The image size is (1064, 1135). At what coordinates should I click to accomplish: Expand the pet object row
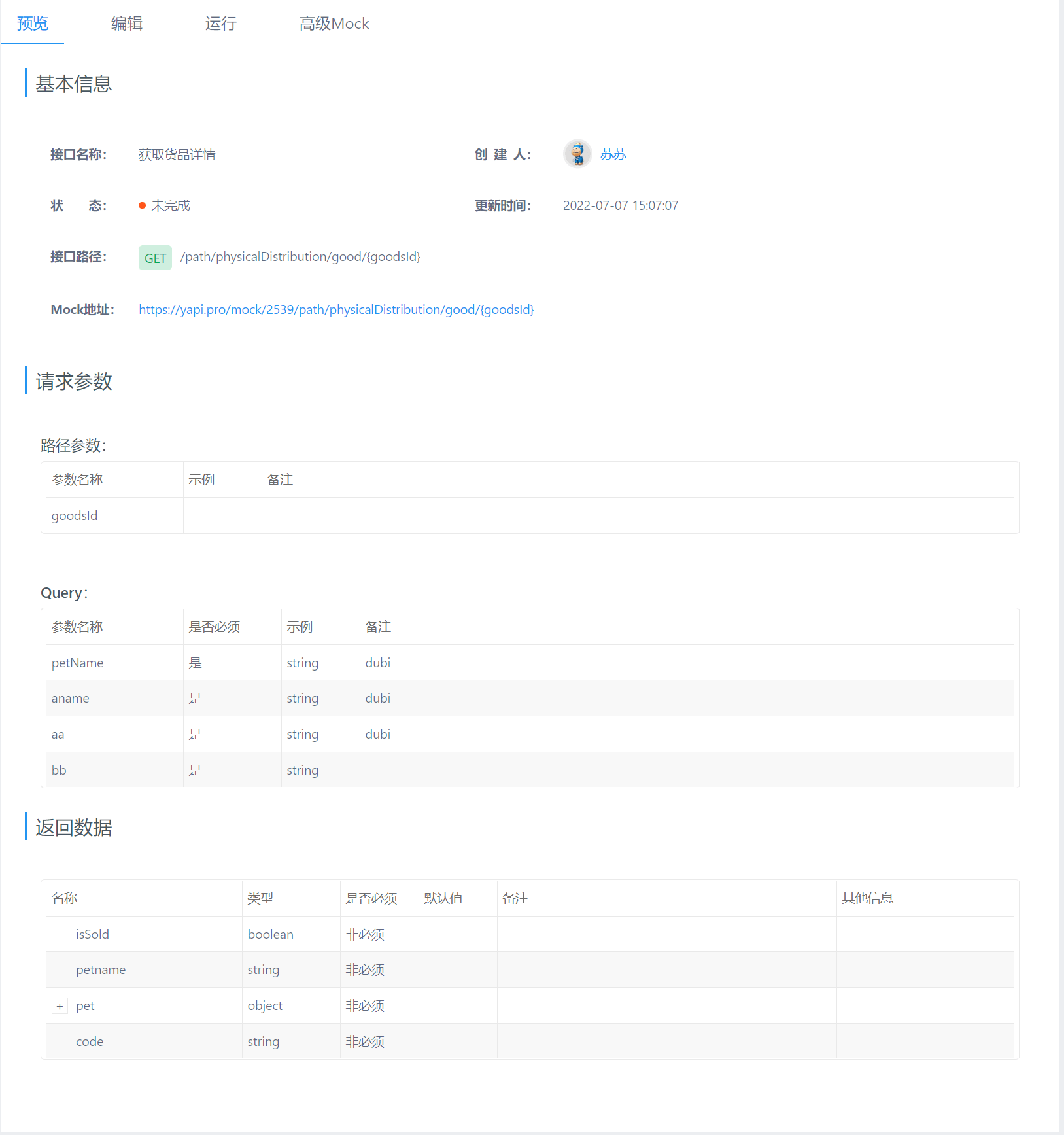(60, 1005)
